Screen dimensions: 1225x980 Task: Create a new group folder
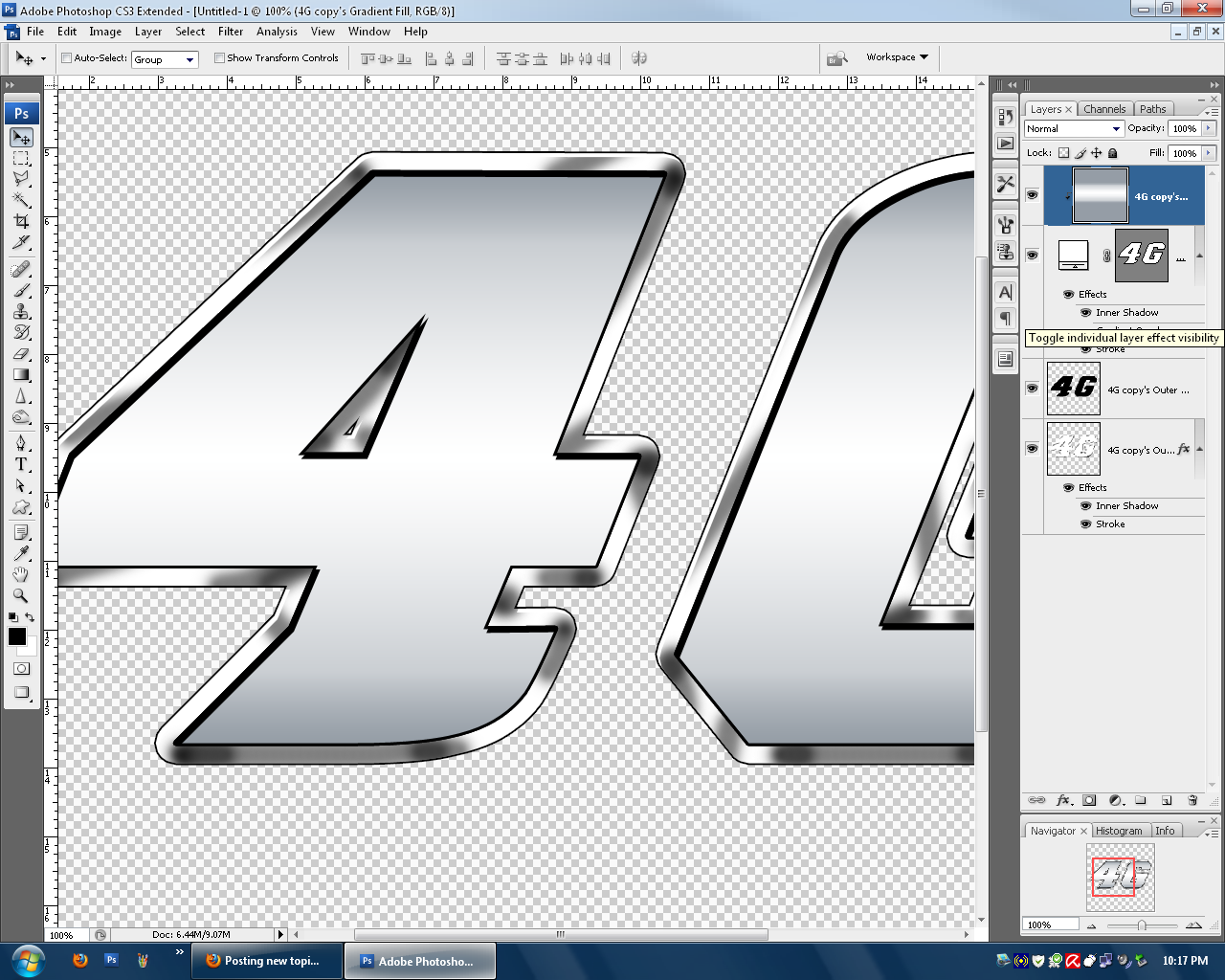pos(1141,800)
